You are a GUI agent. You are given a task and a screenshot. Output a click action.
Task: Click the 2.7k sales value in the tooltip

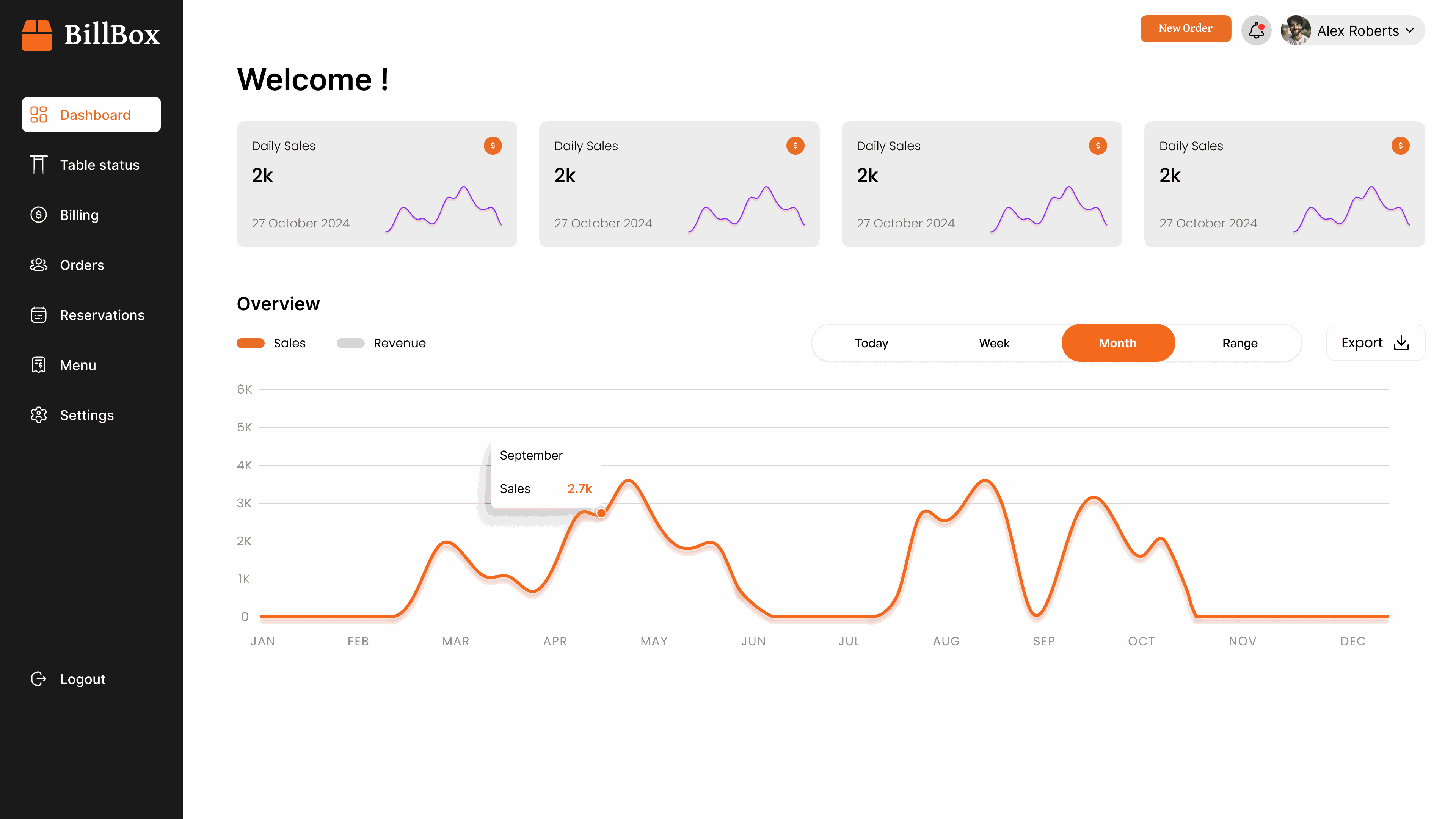(x=579, y=488)
